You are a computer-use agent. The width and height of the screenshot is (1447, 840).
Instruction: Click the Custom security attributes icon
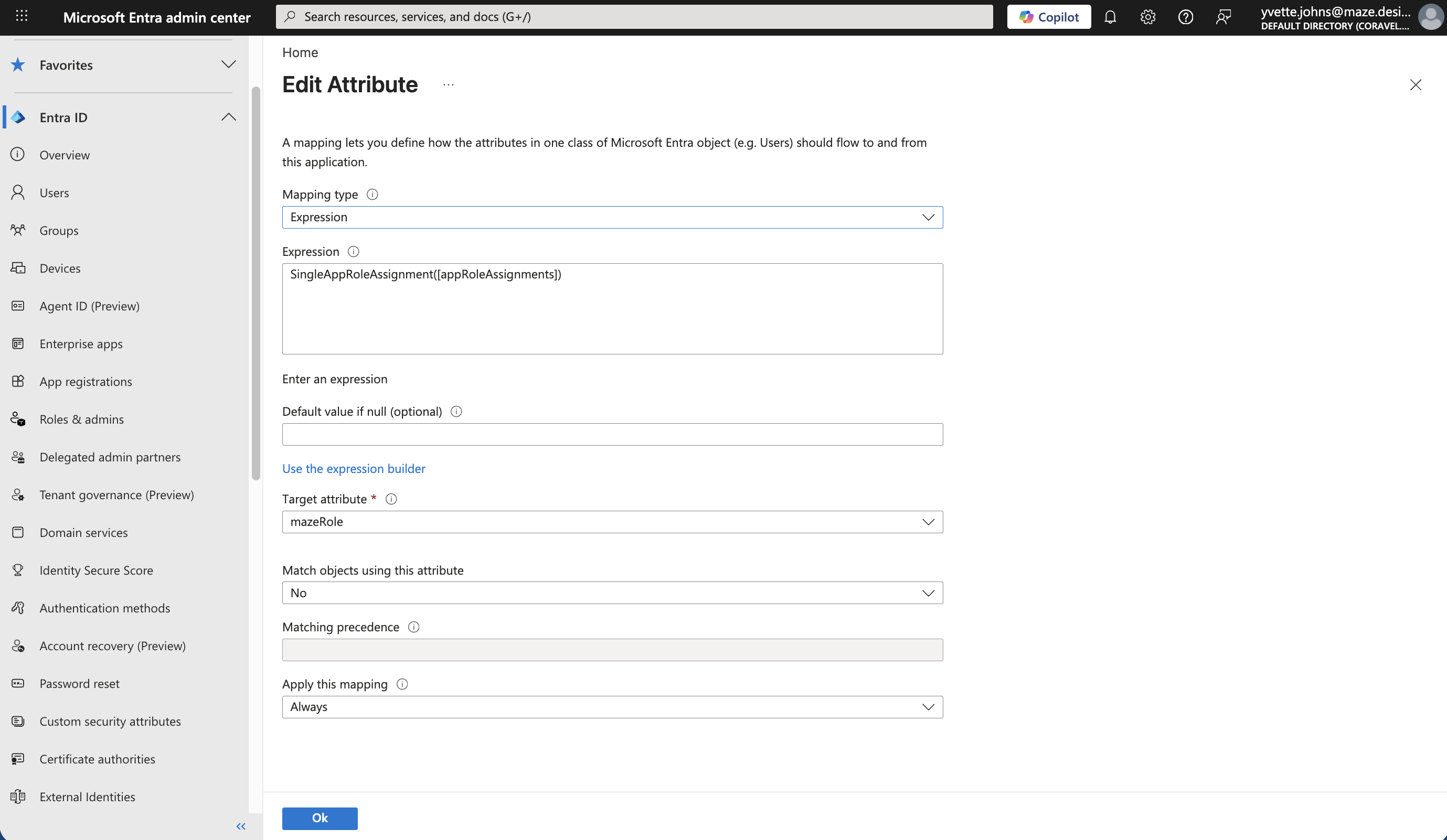[x=18, y=721]
